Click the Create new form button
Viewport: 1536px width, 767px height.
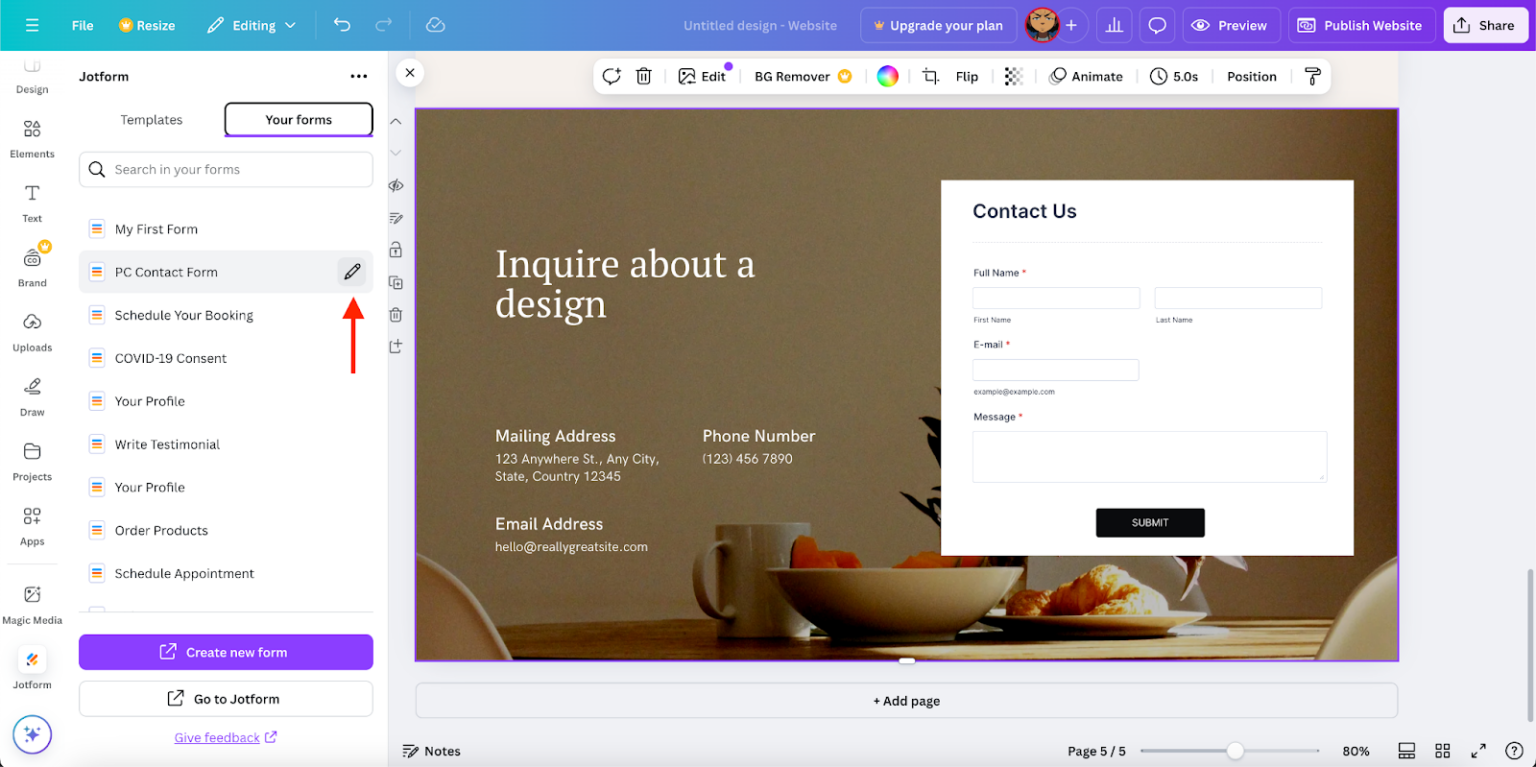225,652
